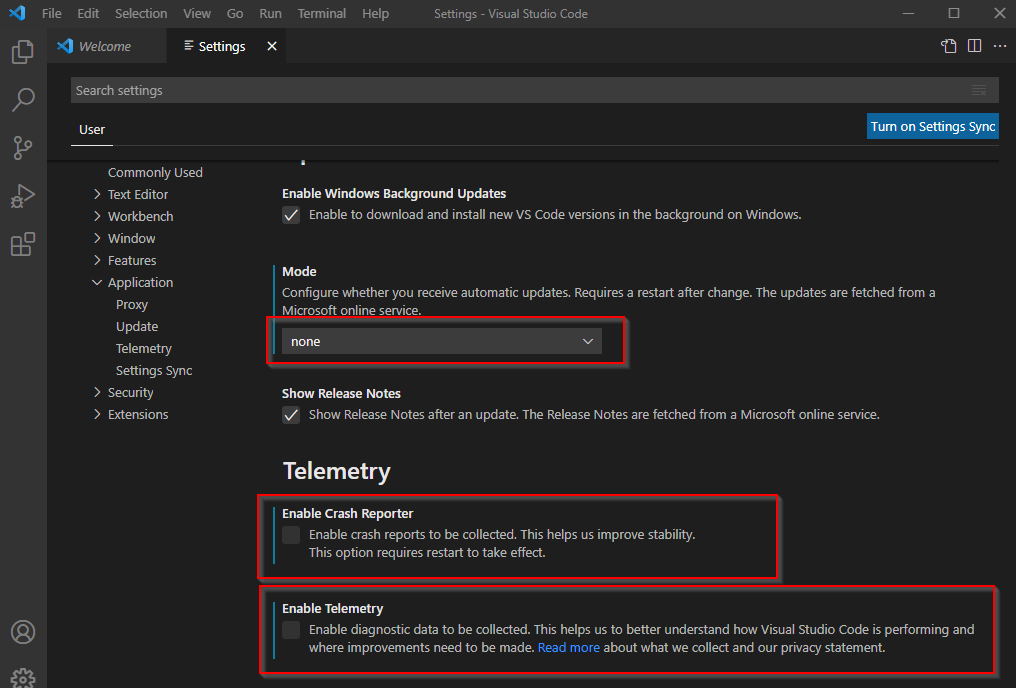Viewport: 1016px width, 688px height.
Task: Click the Enable Telemetry setting title
Action: point(332,609)
